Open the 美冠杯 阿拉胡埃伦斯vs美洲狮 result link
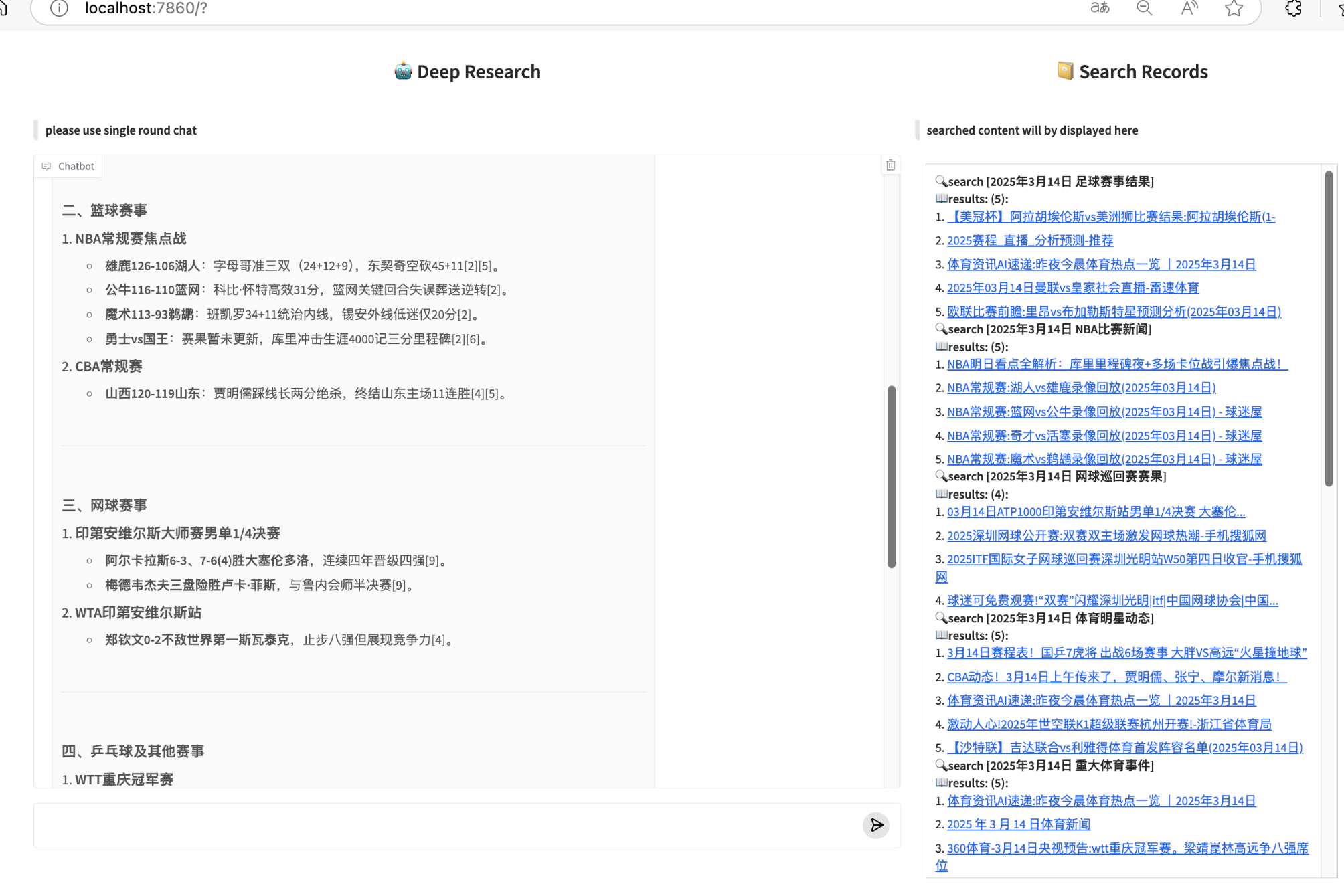 1111,217
